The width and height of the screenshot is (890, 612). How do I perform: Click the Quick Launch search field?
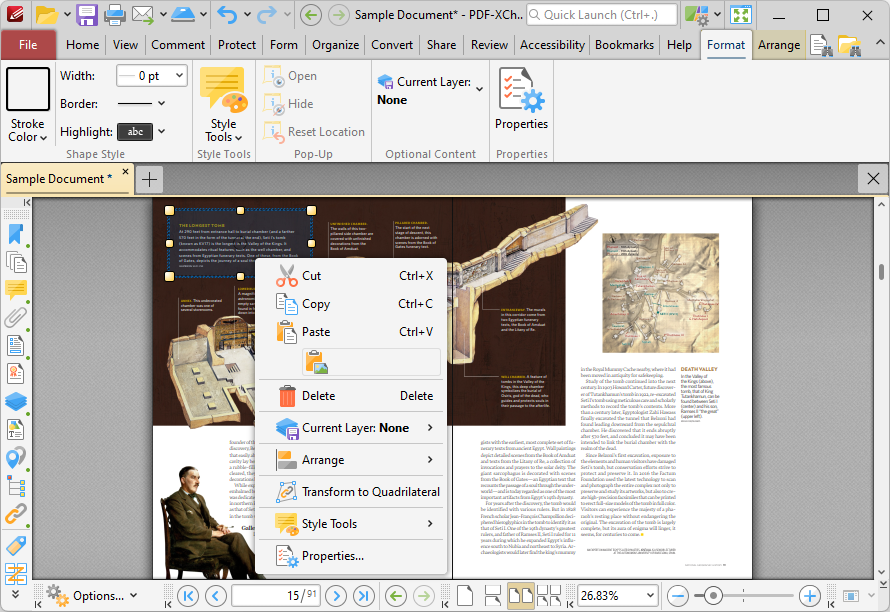602,15
